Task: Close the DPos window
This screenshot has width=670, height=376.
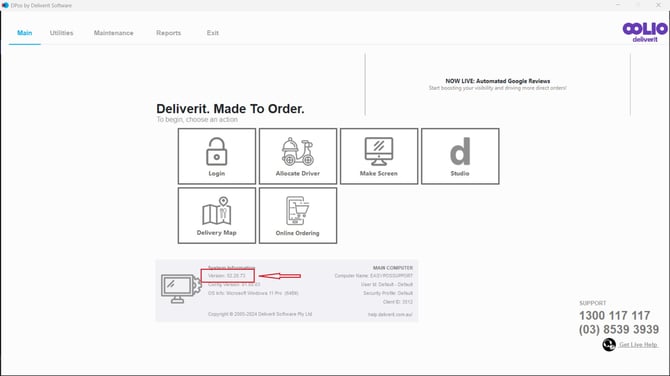Action: click(658, 5)
